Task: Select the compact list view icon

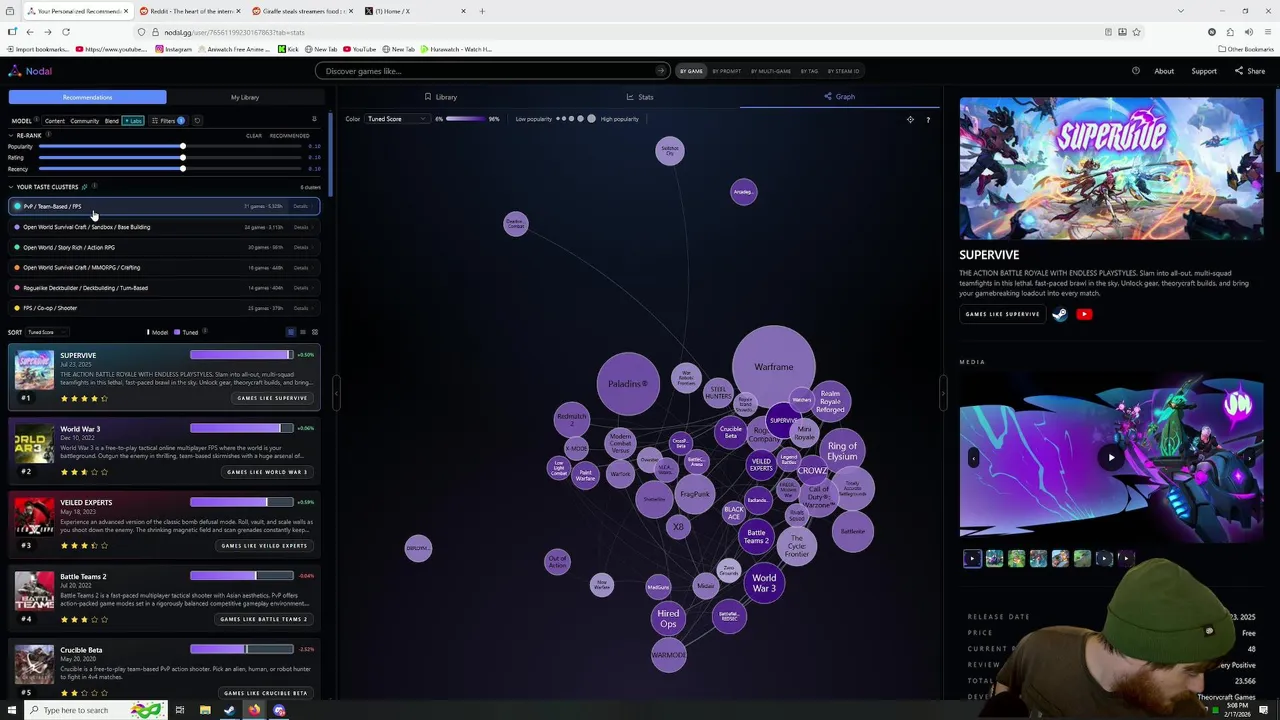Action: tap(303, 332)
